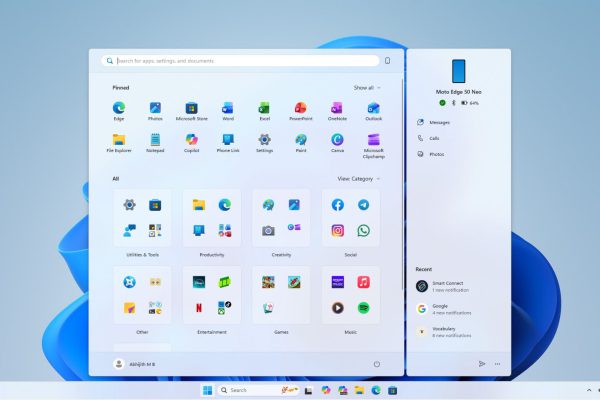
Task: Open the View: Category dropdown
Action: 358,178
